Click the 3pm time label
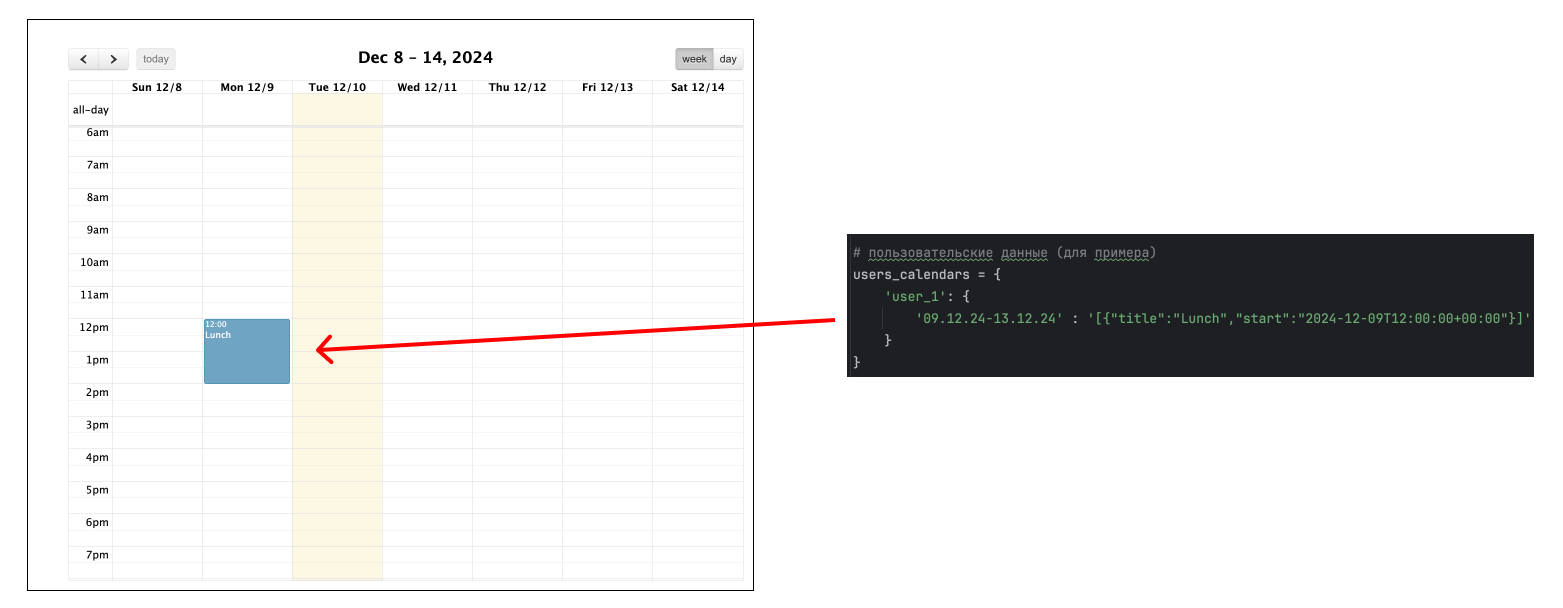 coord(97,425)
